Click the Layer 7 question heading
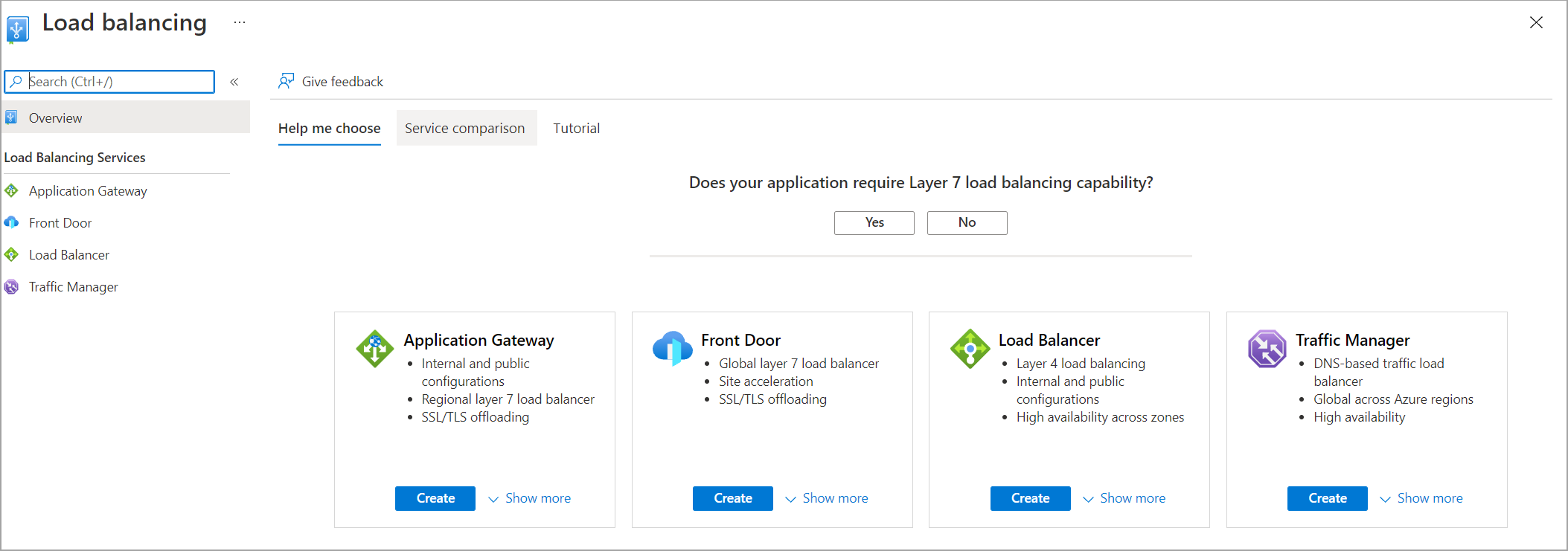Screen dimensions: 1568x551 click(921, 182)
